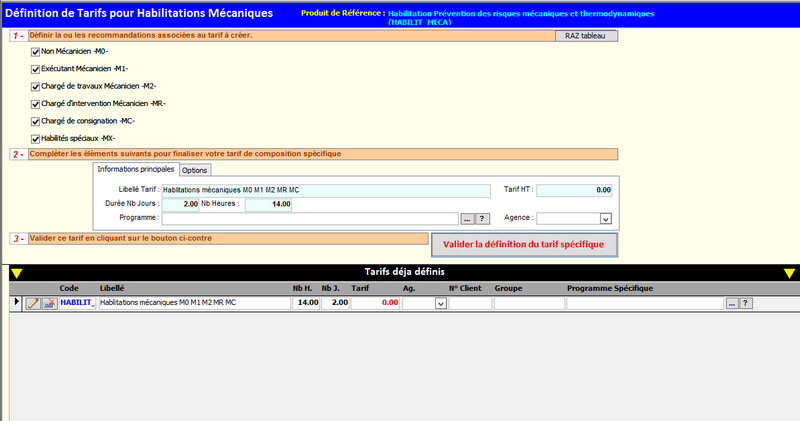Toggle Chargé de consignation -MC- checkbox
800x421 pixels.
(35, 120)
